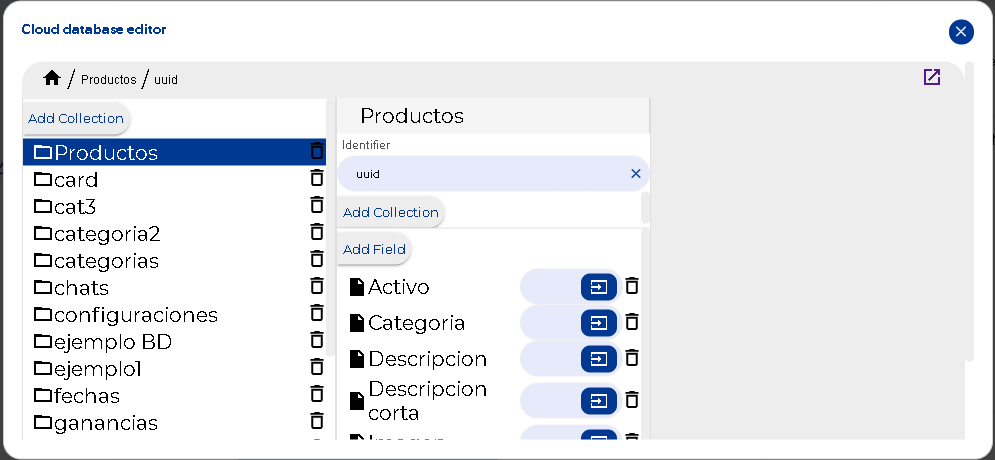The width and height of the screenshot is (995, 460).
Task: Click the Descripcion corta field value box
Action: [x=551, y=400]
